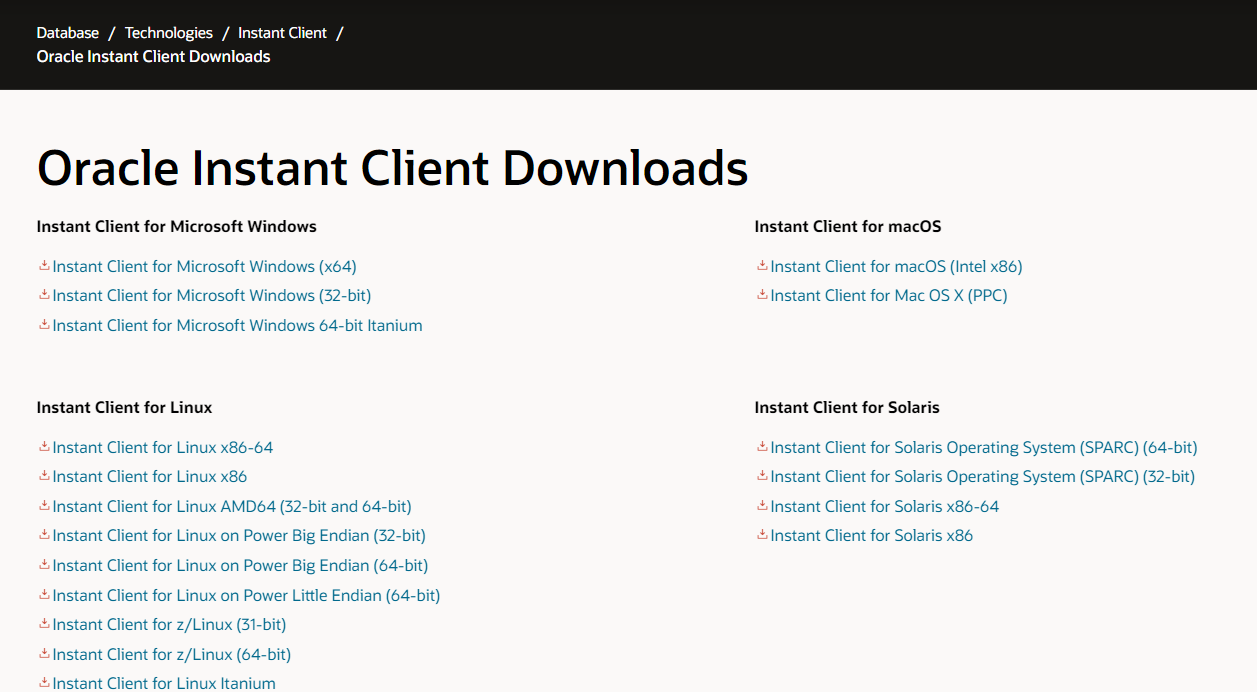Screen dimensions: 1257x692
Task: Open Linux on Power Big Endian (64-bit) link
Action: 241,565
